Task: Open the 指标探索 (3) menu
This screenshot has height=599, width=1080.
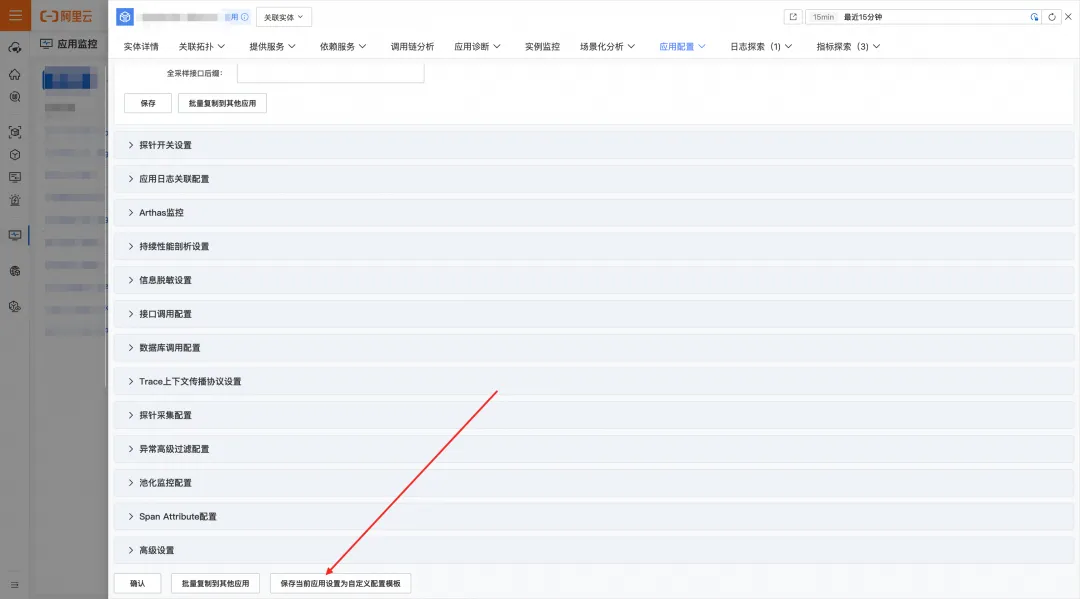Action: tap(848, 47)
